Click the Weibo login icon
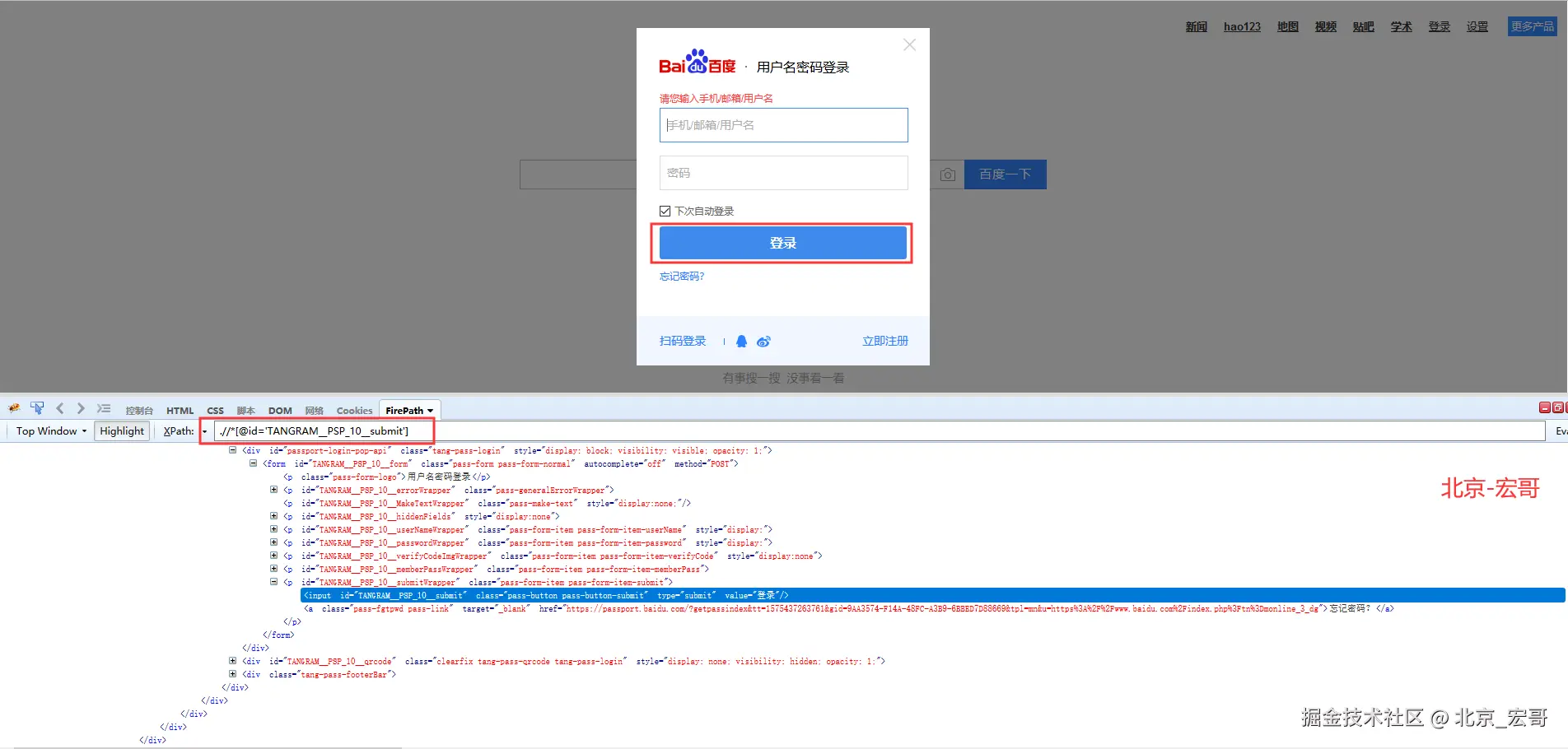1568x749 pixels. (x=763, y=342)
